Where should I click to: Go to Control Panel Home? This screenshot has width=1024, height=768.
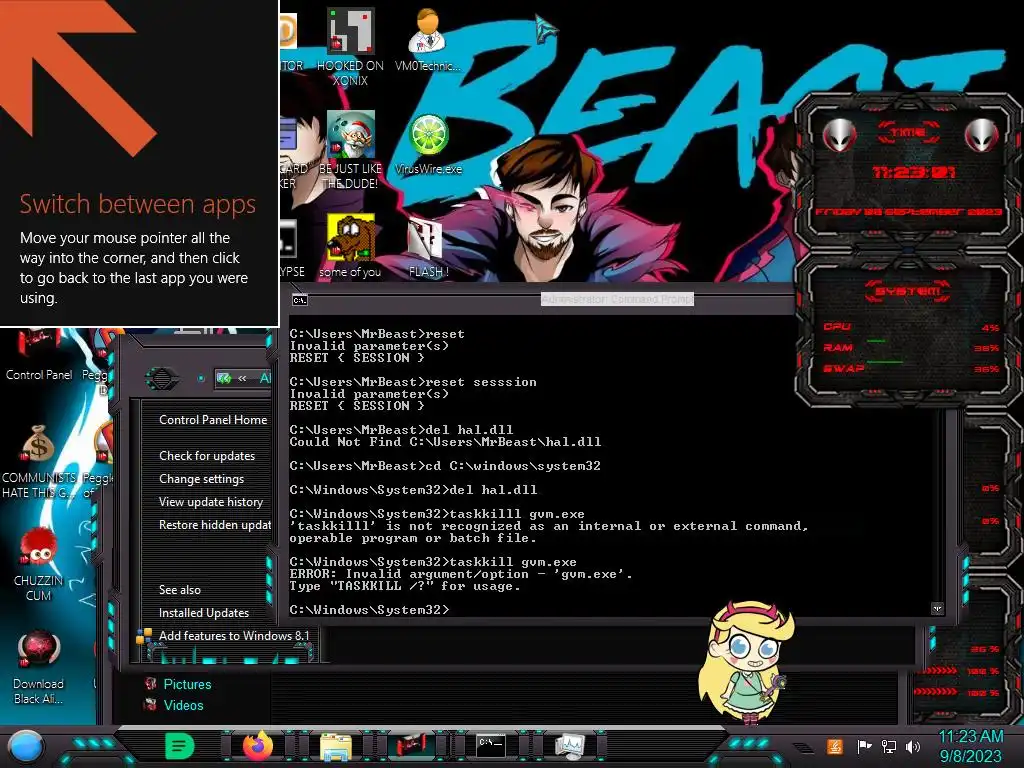click(213, 420)
